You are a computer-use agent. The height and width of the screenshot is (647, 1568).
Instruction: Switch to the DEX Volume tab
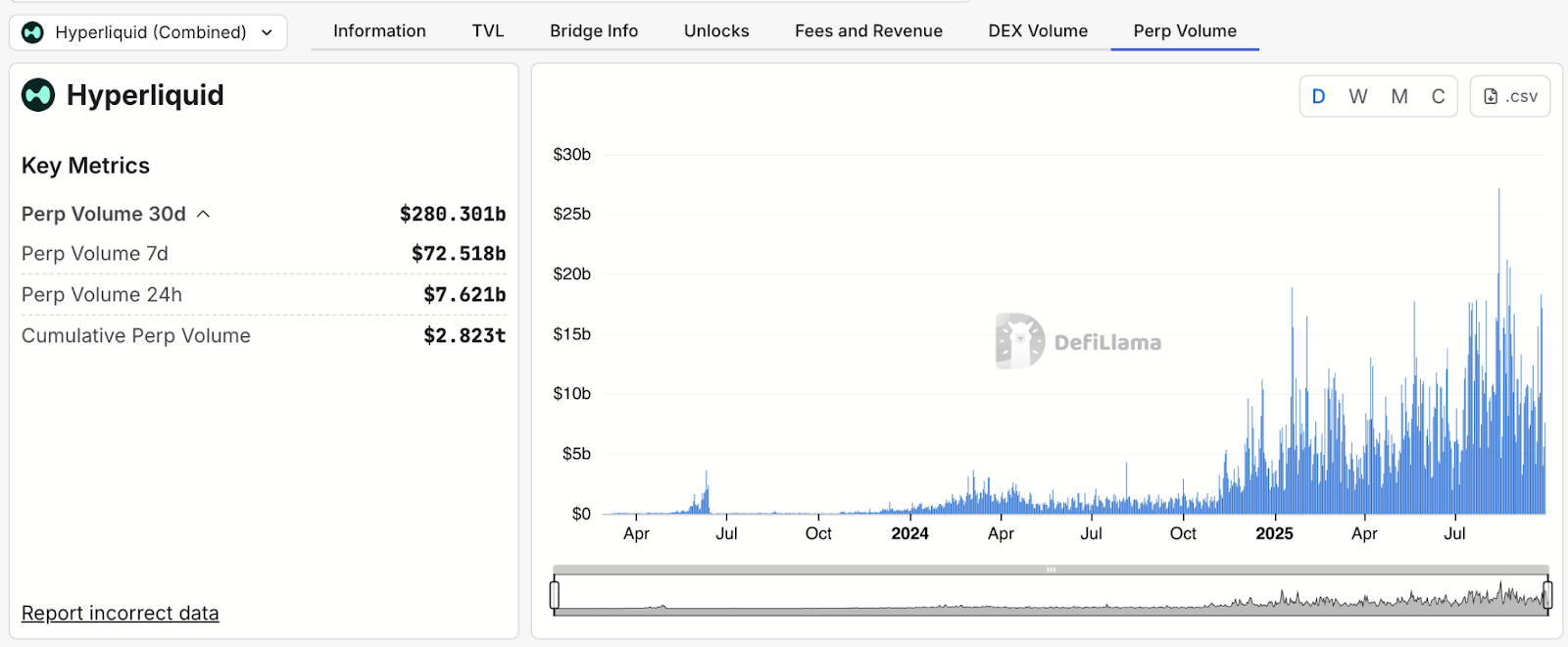click(x=1038, y=30)
